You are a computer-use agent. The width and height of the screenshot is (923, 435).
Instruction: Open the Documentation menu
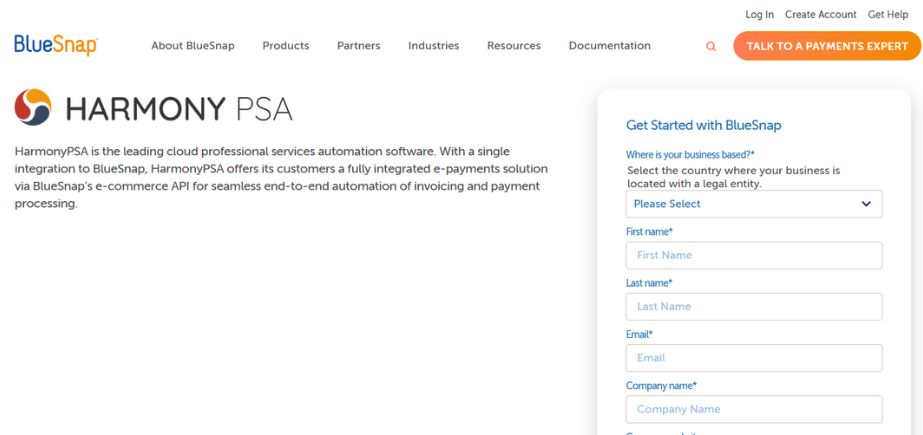coord(609,45)
